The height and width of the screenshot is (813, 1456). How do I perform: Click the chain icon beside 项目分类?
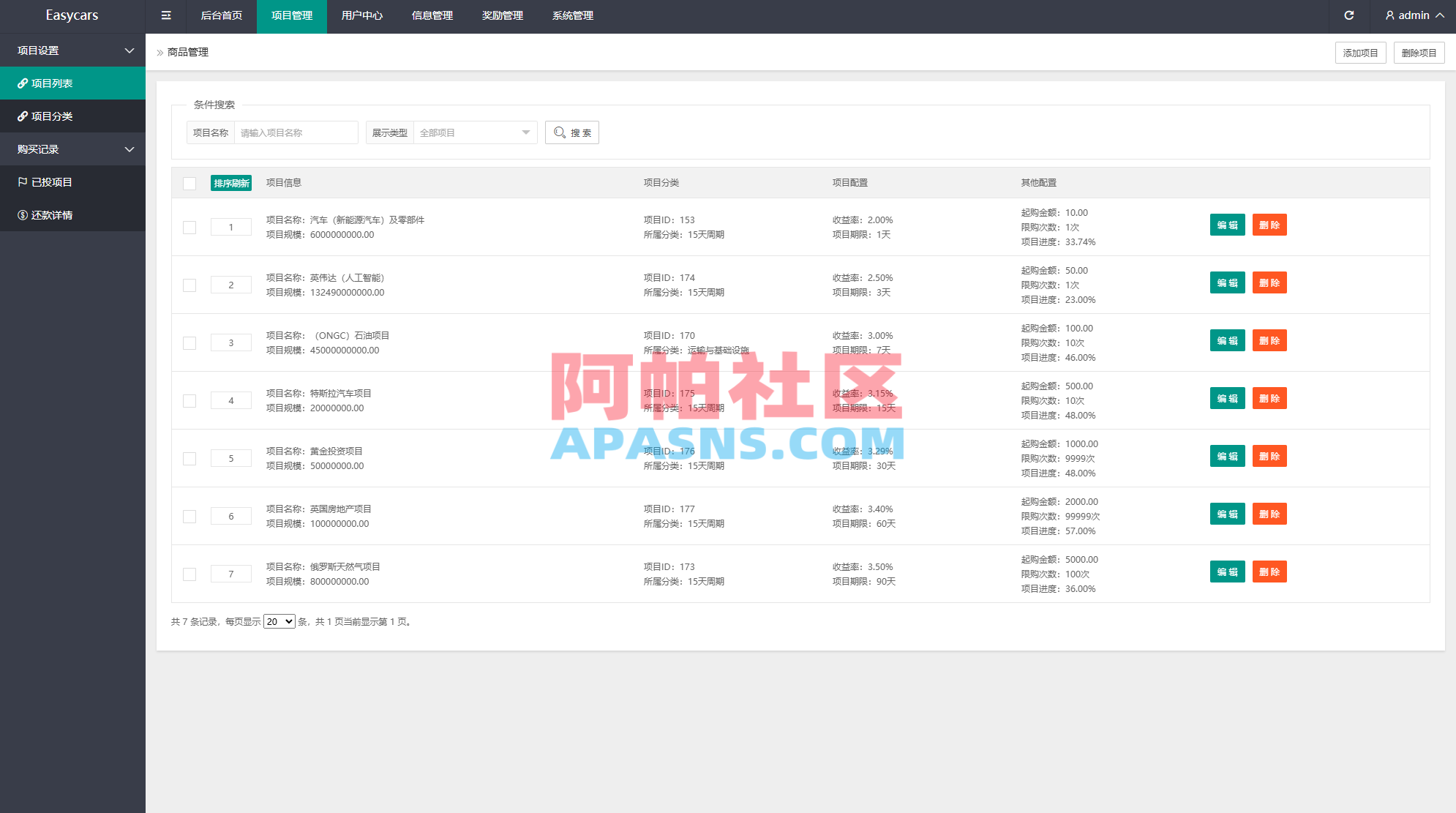[23, 116]
